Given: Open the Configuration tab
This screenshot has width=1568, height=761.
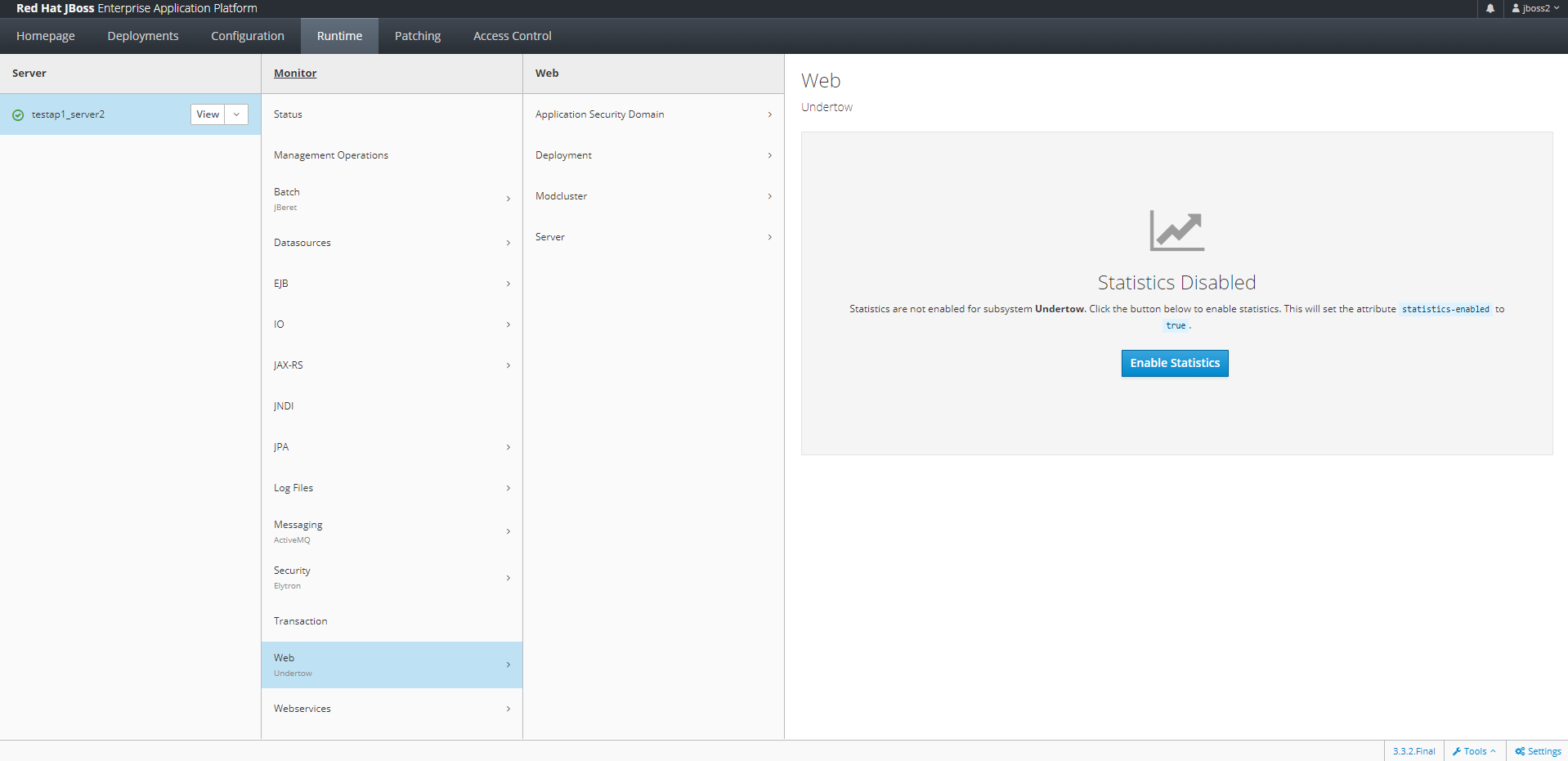Looking at the screenshot, I should pyautogui.click(x=248, y=36).
